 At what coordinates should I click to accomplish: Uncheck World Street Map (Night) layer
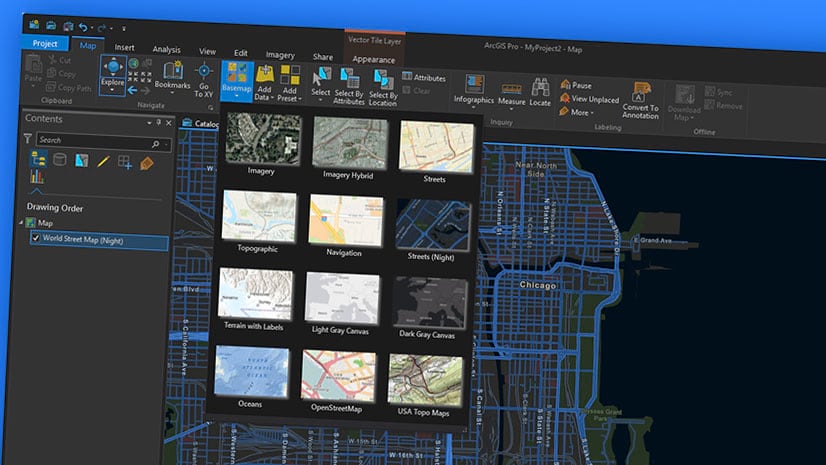pyautogui.click(x=36, y=238)
